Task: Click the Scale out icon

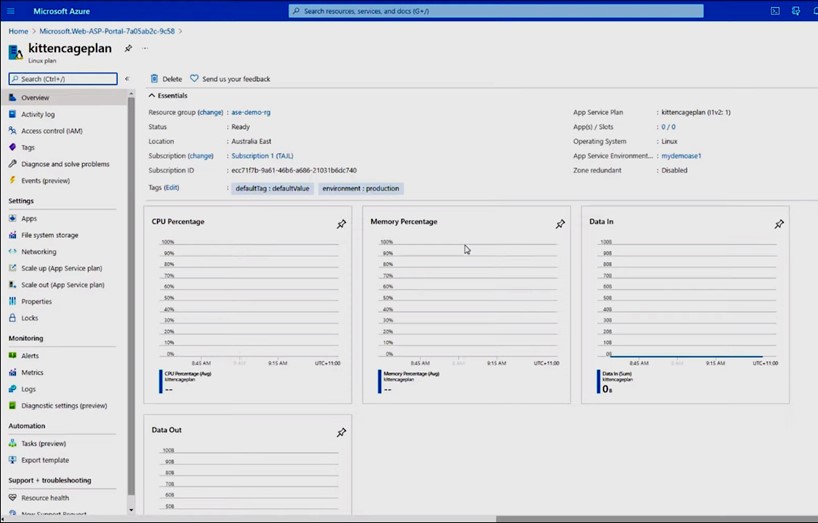Action: point(13,285)
